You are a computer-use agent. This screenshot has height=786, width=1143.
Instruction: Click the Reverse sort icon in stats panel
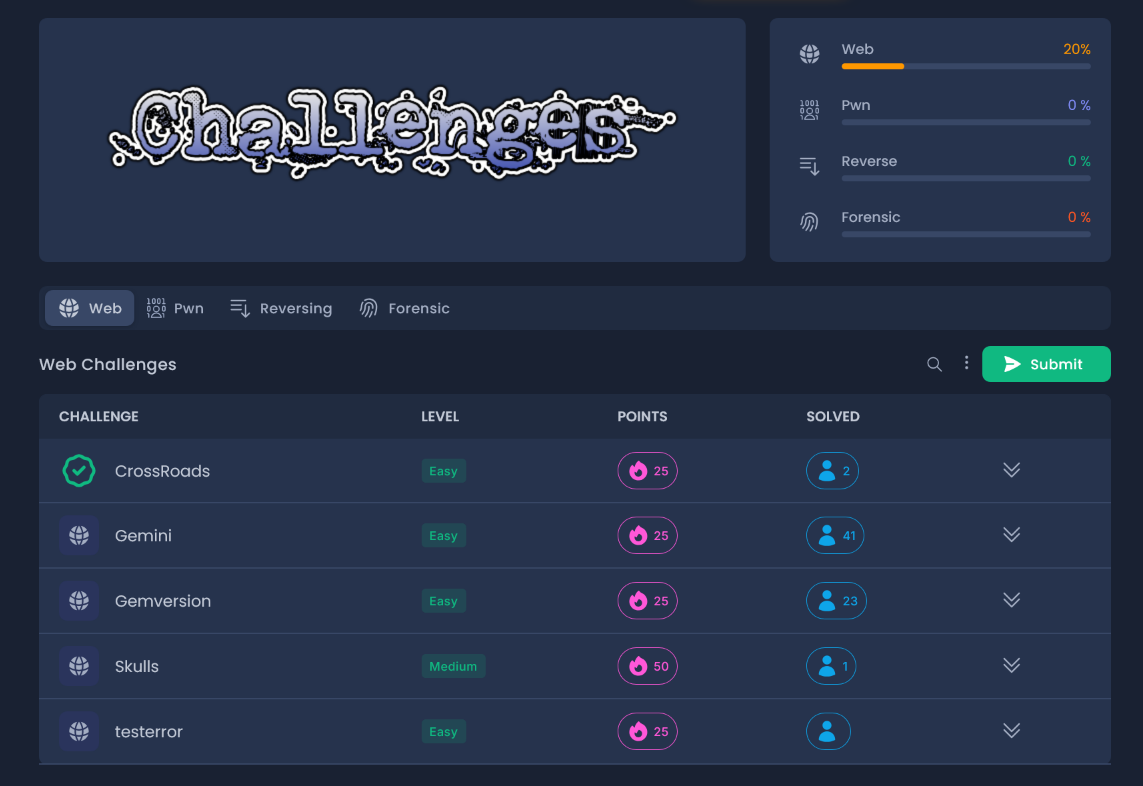point(809,166)
